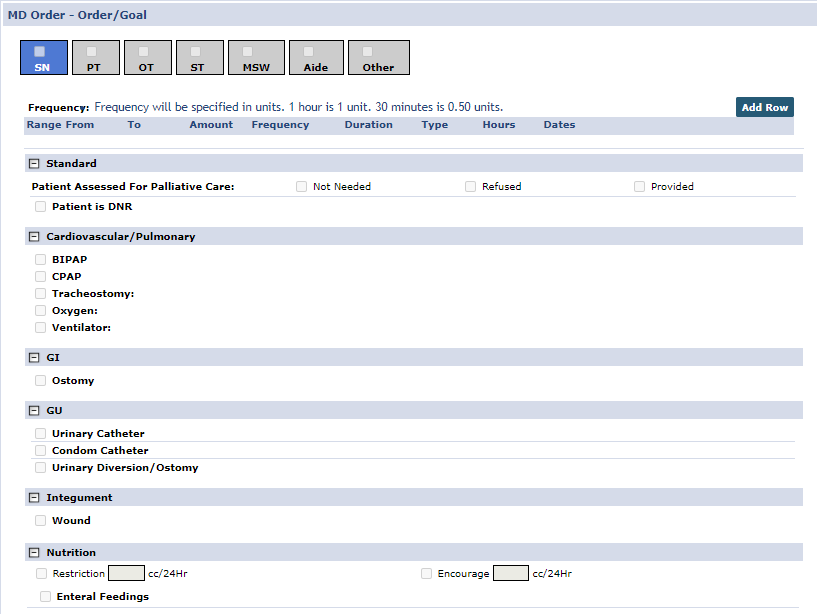Mark Patient is DNR

point(40,206)
